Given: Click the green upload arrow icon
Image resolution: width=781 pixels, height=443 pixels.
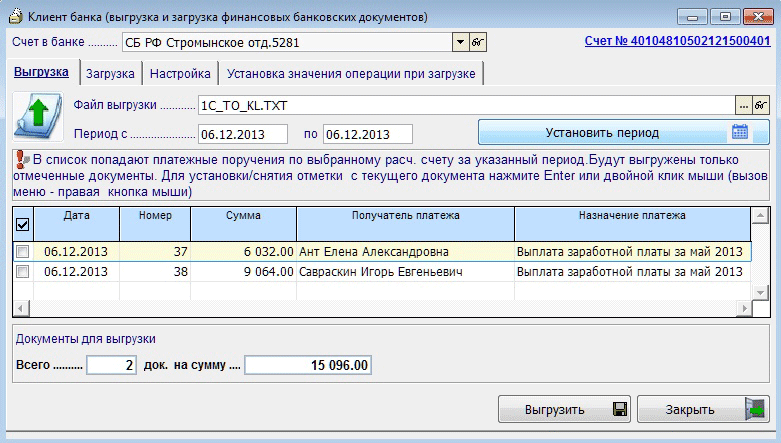Looking at the screenshot, I should pos(35,118).
